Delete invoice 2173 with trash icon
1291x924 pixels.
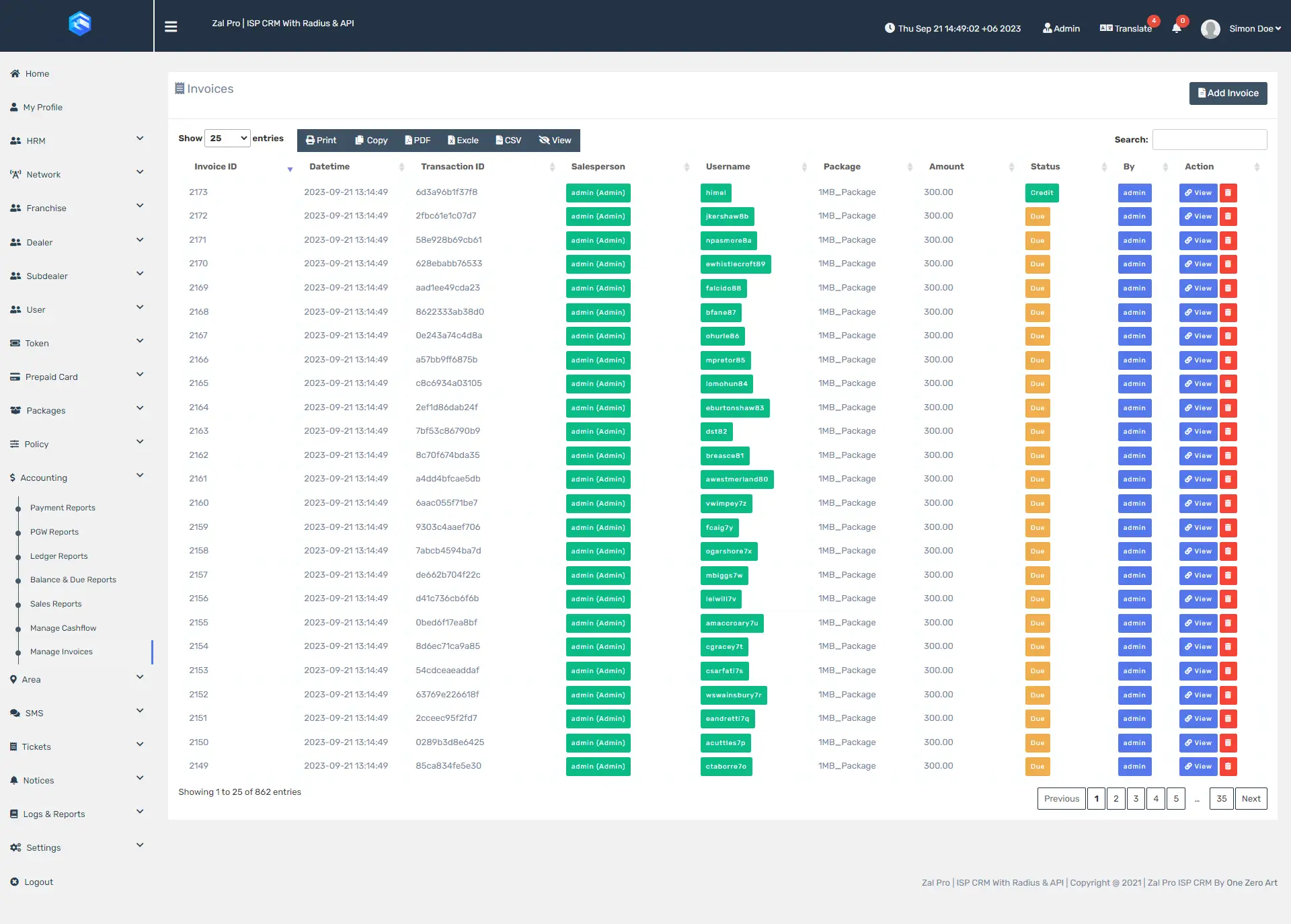[1228, 193]
